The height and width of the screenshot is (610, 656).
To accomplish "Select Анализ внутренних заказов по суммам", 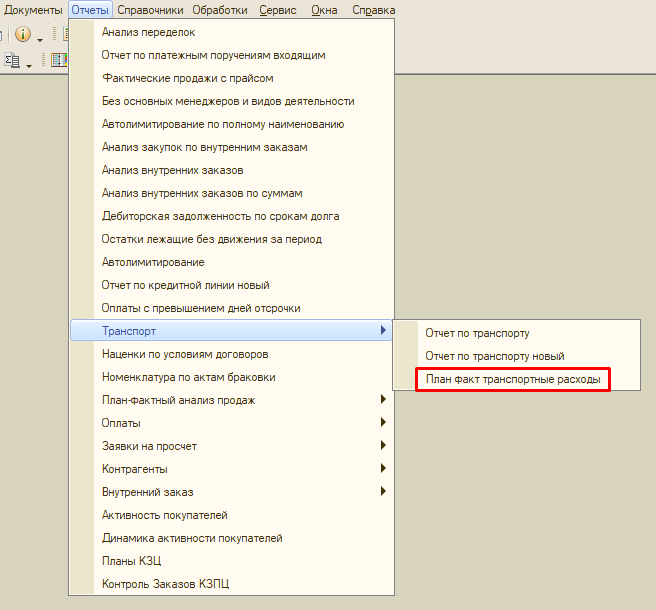I will click(231, 193).
